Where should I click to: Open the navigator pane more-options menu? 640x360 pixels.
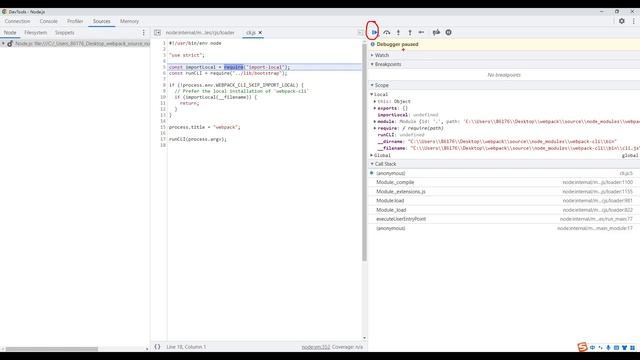(x=143, y=32)
